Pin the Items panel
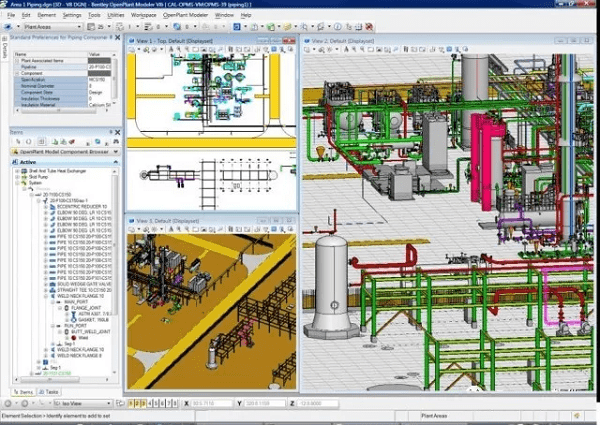The height and width of the screenshot is (425, 600). pyautogui.click(x=113, y=132)
